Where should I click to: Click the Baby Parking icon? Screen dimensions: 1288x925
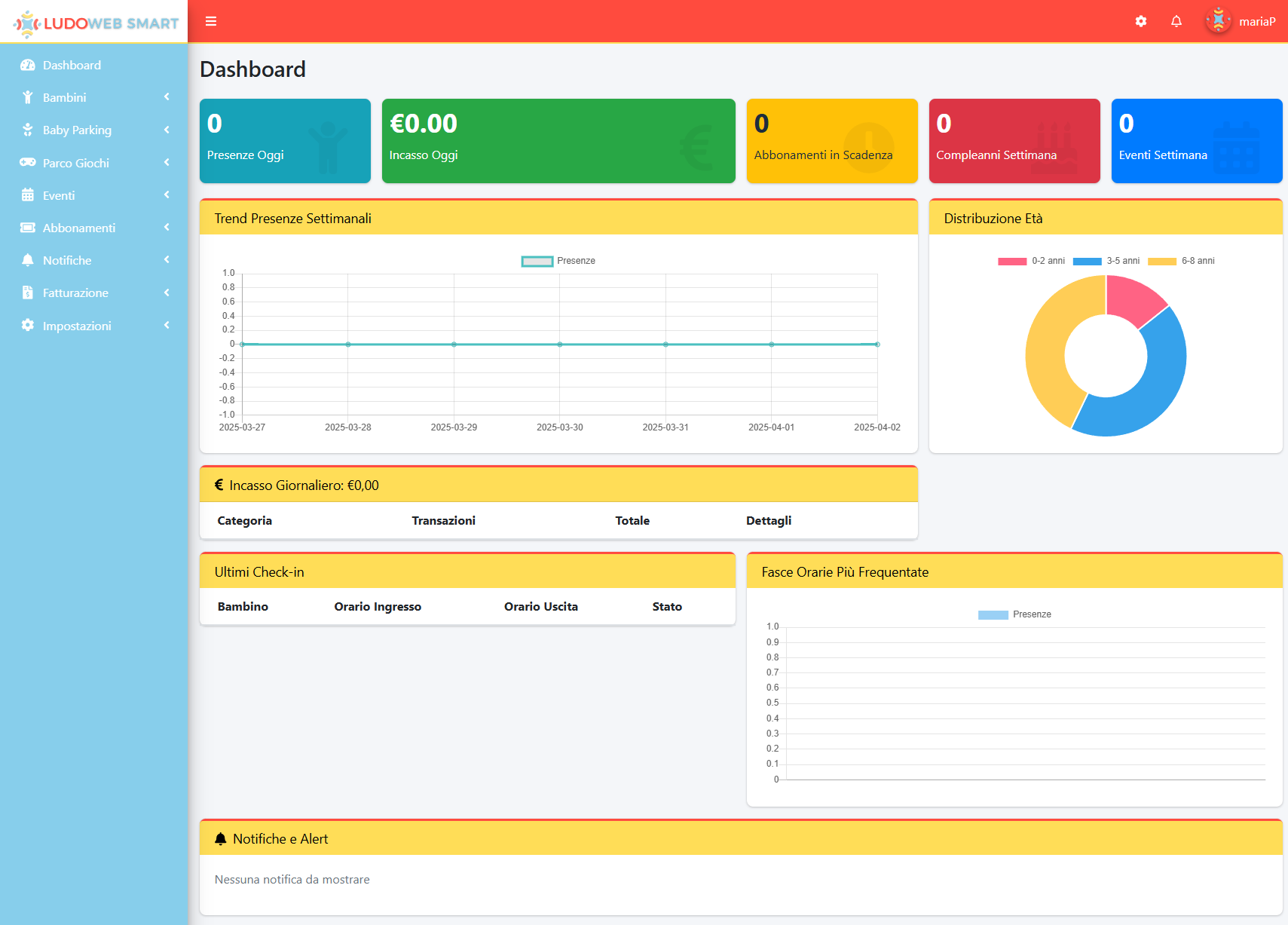(x=28, y=130)
